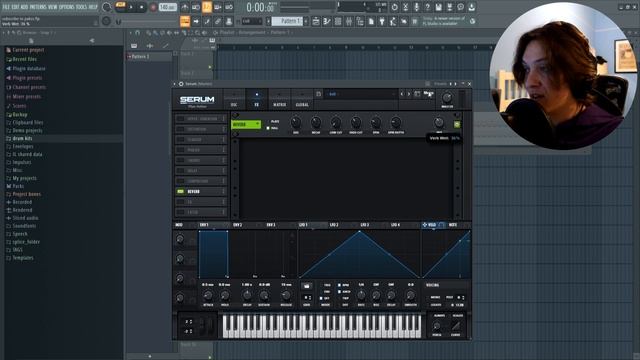Click the LFO shape folder icon
This screenshot has width=640, height=360.
(x=307, y=286)
